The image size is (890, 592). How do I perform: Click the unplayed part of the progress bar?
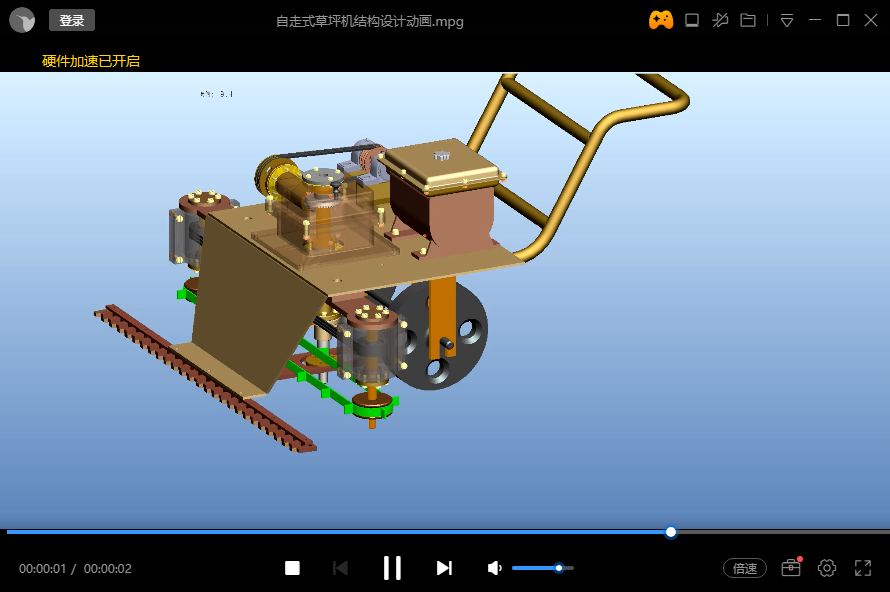[783, 532]
